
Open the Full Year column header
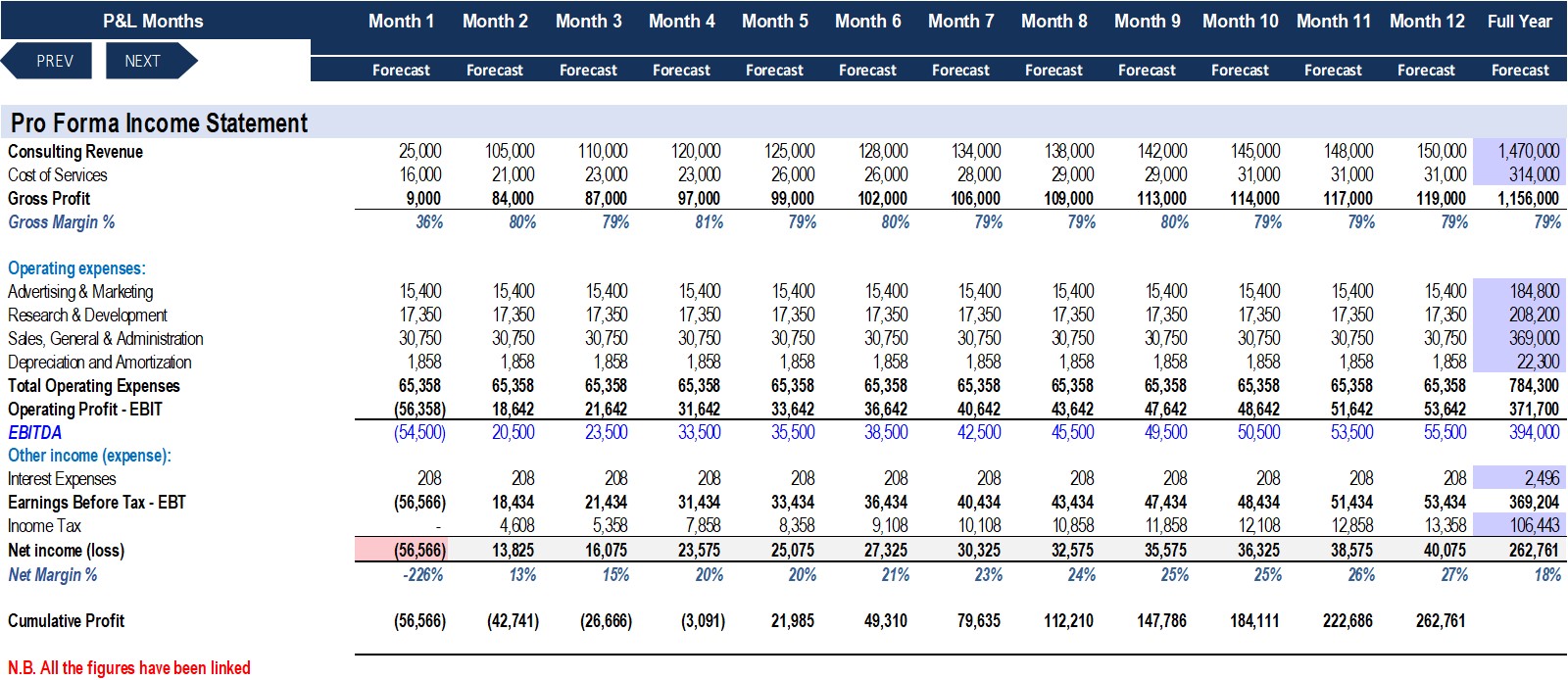coord(1519,22)
